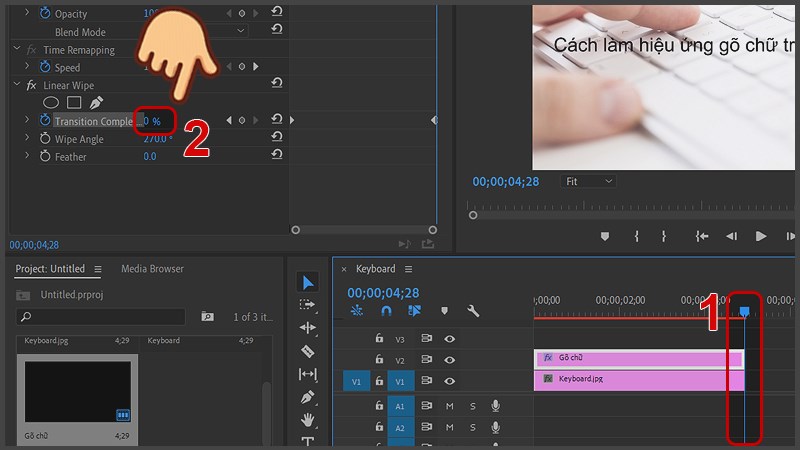
Task: Activate the Hand tool
Action: click(x=308, y=420)
